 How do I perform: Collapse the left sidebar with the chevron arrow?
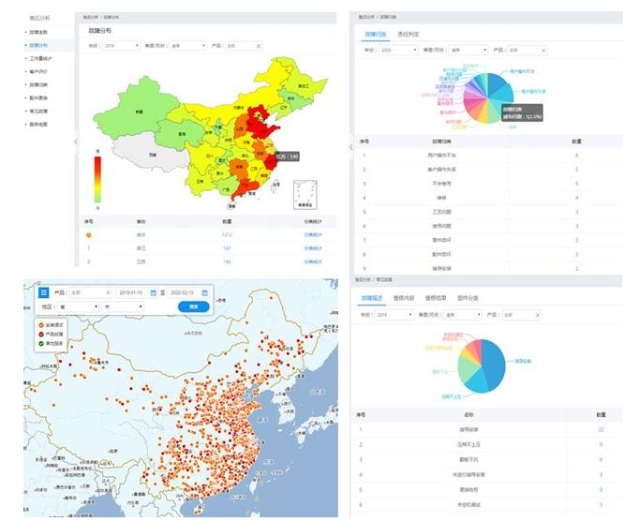click(75, 141)
